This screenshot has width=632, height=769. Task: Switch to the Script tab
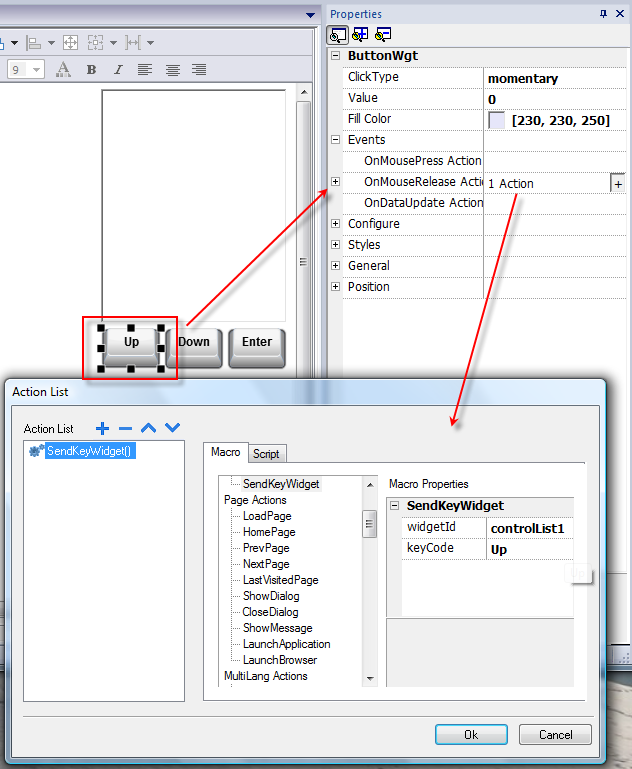(266, 454)
